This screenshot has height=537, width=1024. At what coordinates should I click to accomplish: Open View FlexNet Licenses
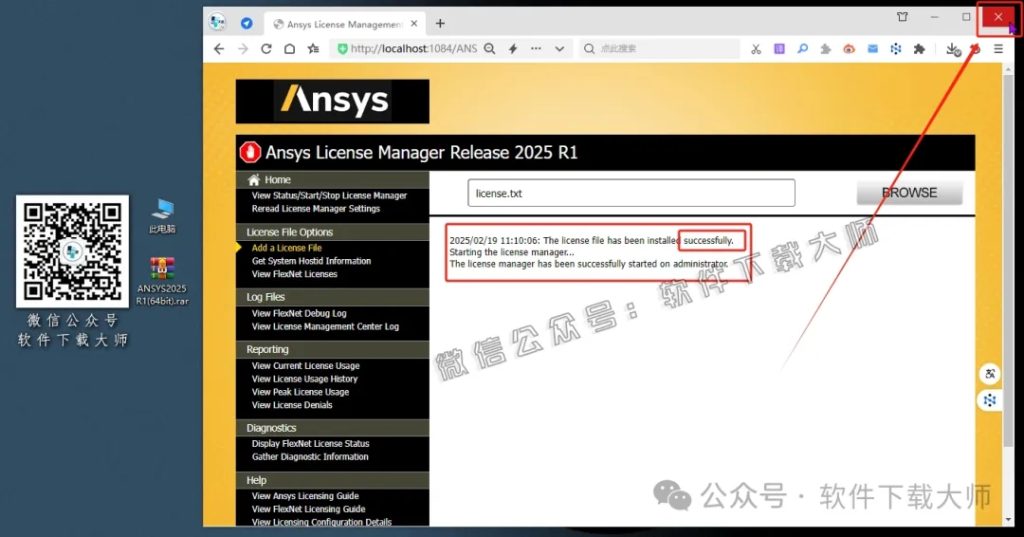tap(295, 274)
